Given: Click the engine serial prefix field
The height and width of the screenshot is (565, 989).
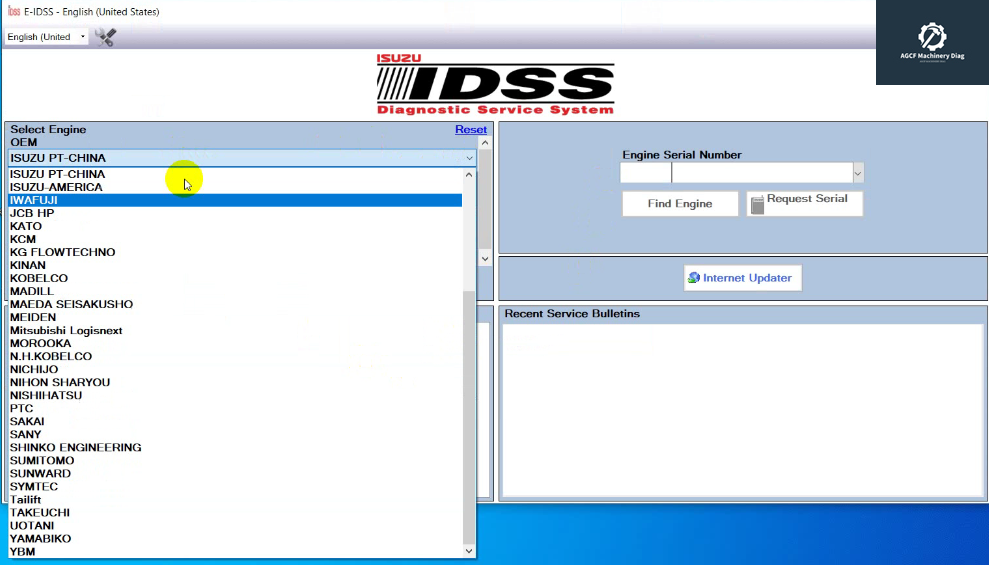Looking at the screenshot, I should click(646, 173).
